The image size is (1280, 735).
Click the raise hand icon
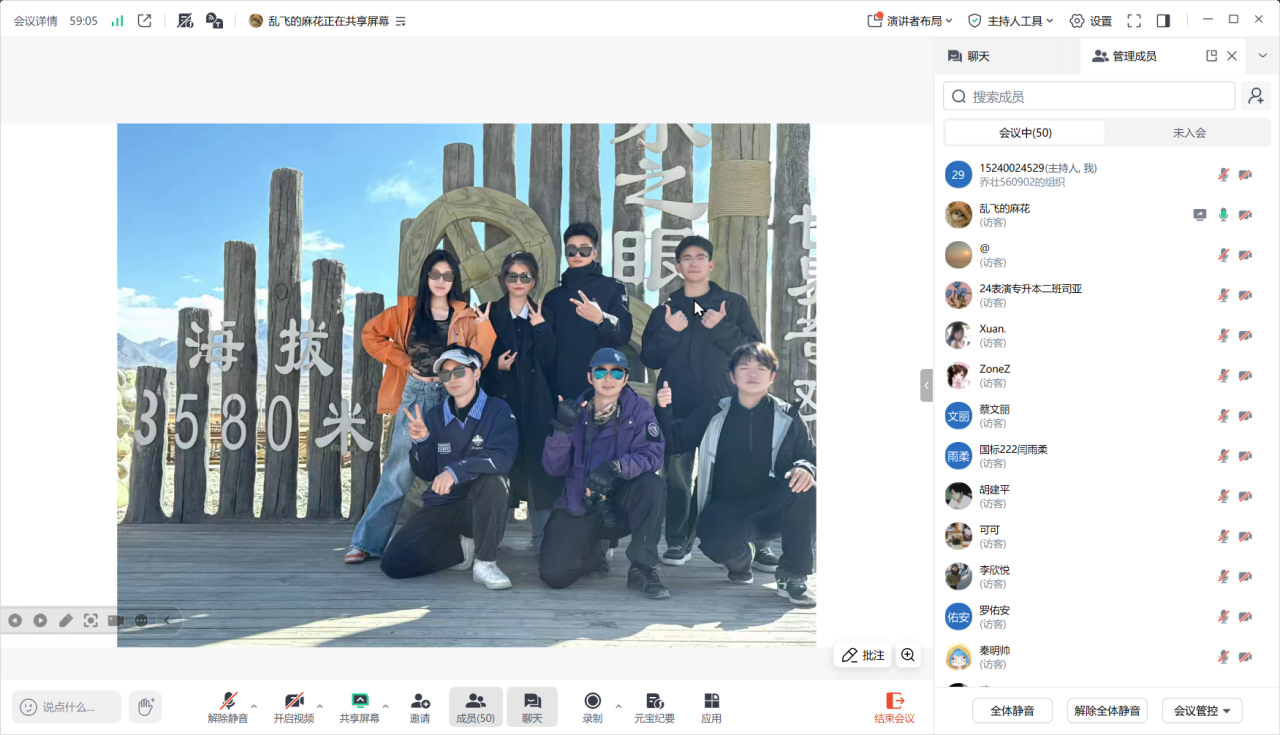pyautogui.click(x=145, y=707)
